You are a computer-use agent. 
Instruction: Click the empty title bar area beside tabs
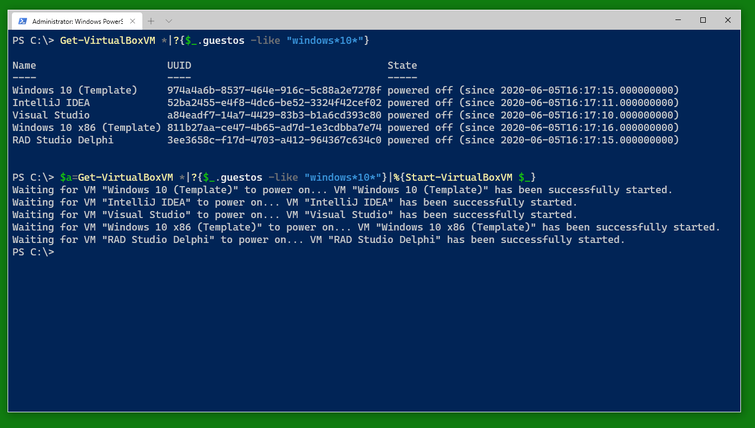point(419,21)
